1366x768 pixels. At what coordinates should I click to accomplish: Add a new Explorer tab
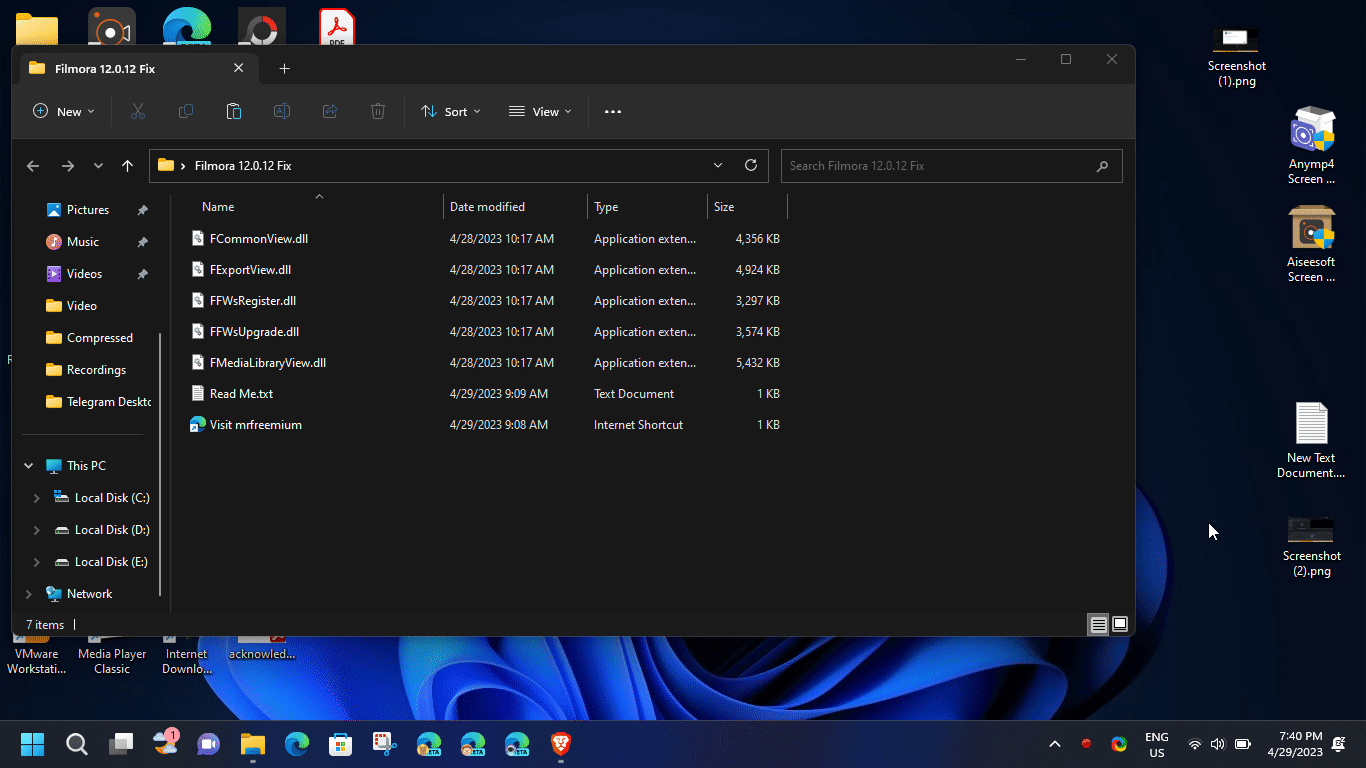(284, 68)
